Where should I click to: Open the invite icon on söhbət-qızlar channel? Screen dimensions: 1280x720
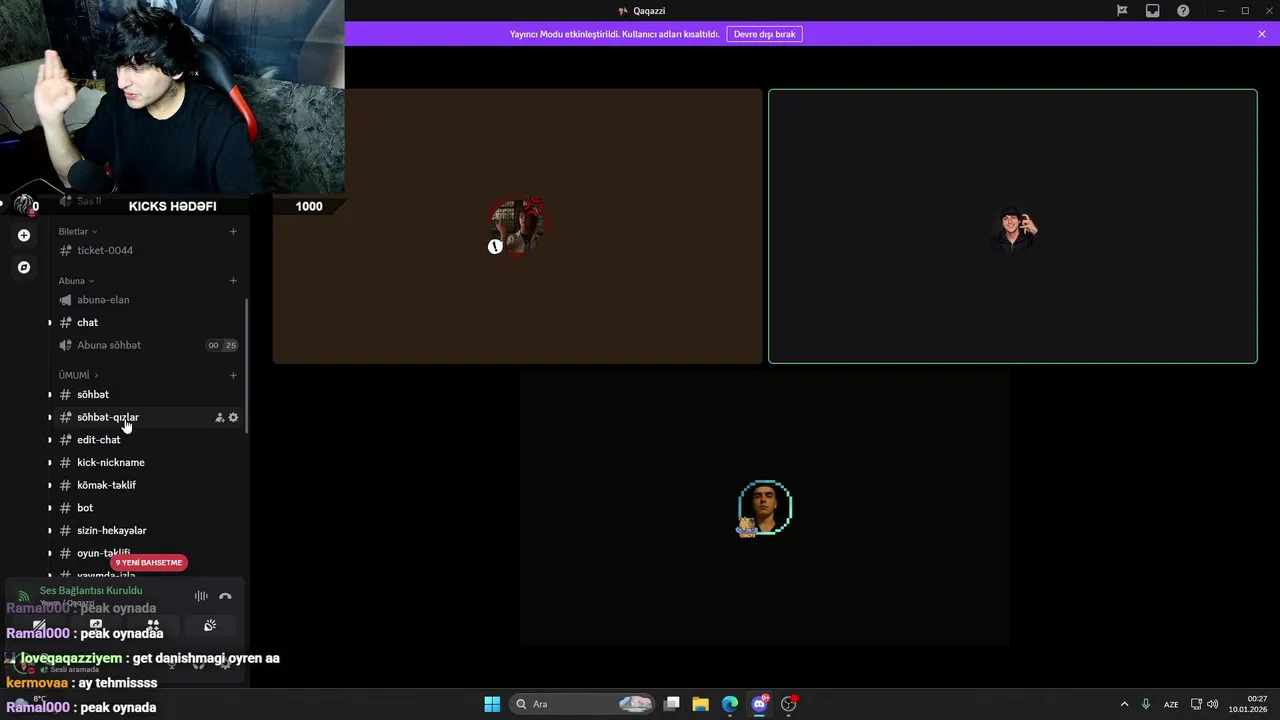220,417
